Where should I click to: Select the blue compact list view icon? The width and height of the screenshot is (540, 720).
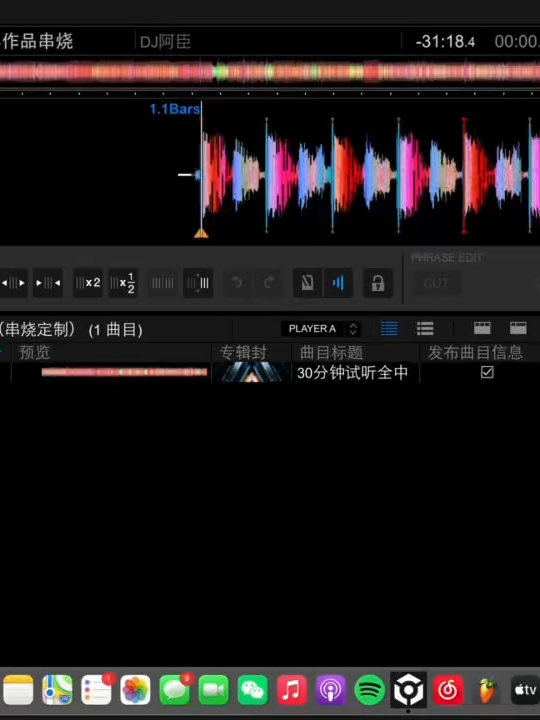tap(389, 328)
